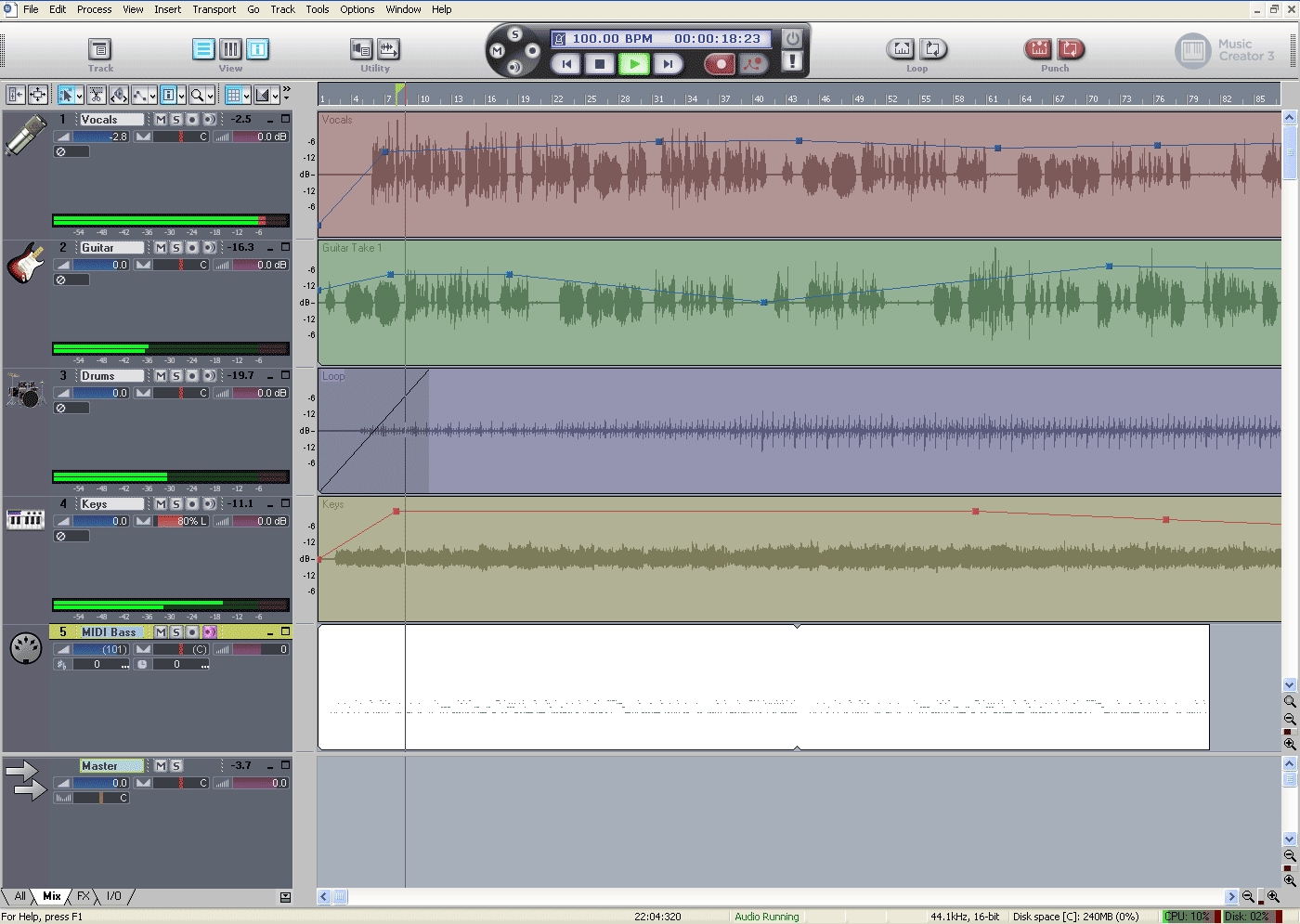
Task: Open the Transport menu
Action: (214, 9)
